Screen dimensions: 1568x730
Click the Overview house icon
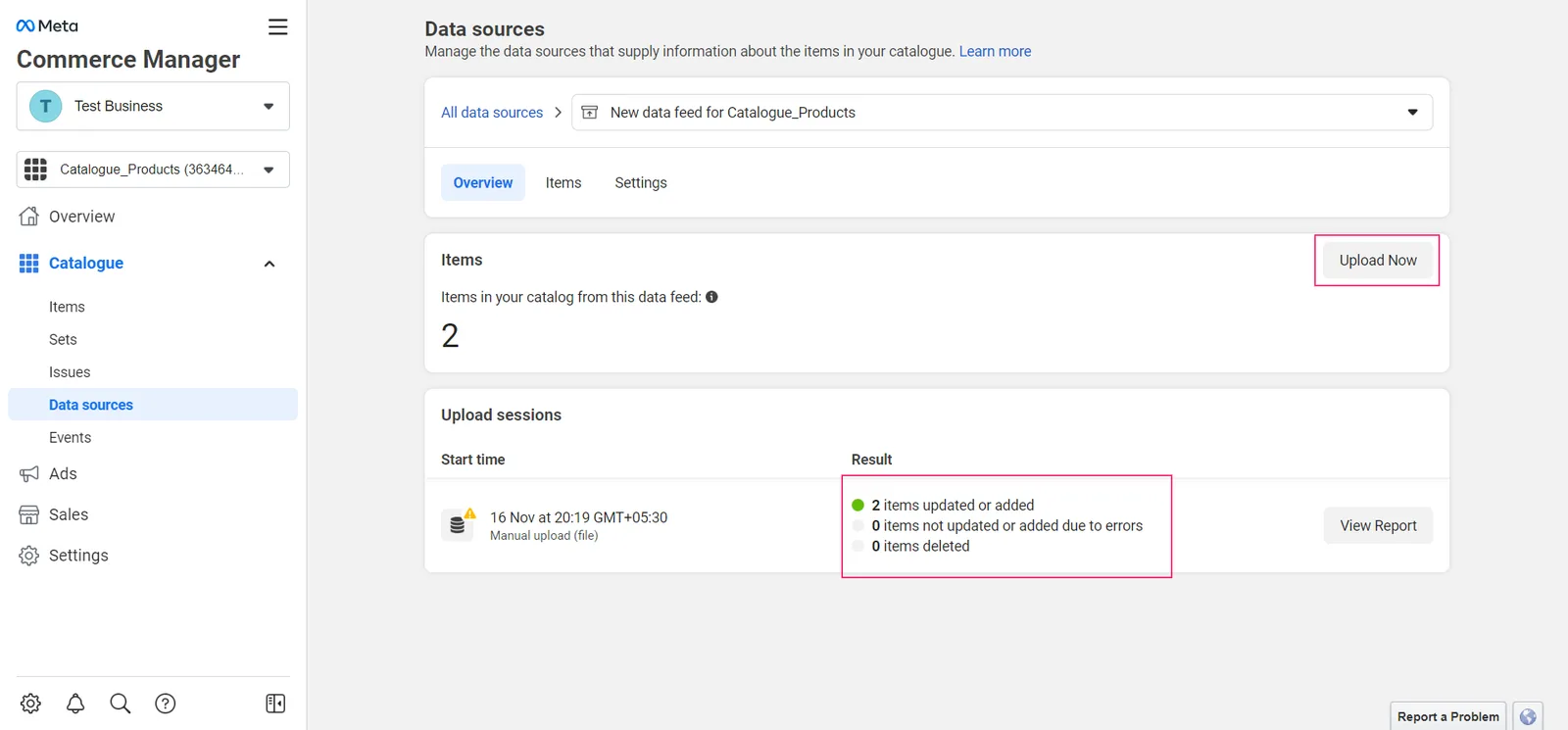pos(29,217)
